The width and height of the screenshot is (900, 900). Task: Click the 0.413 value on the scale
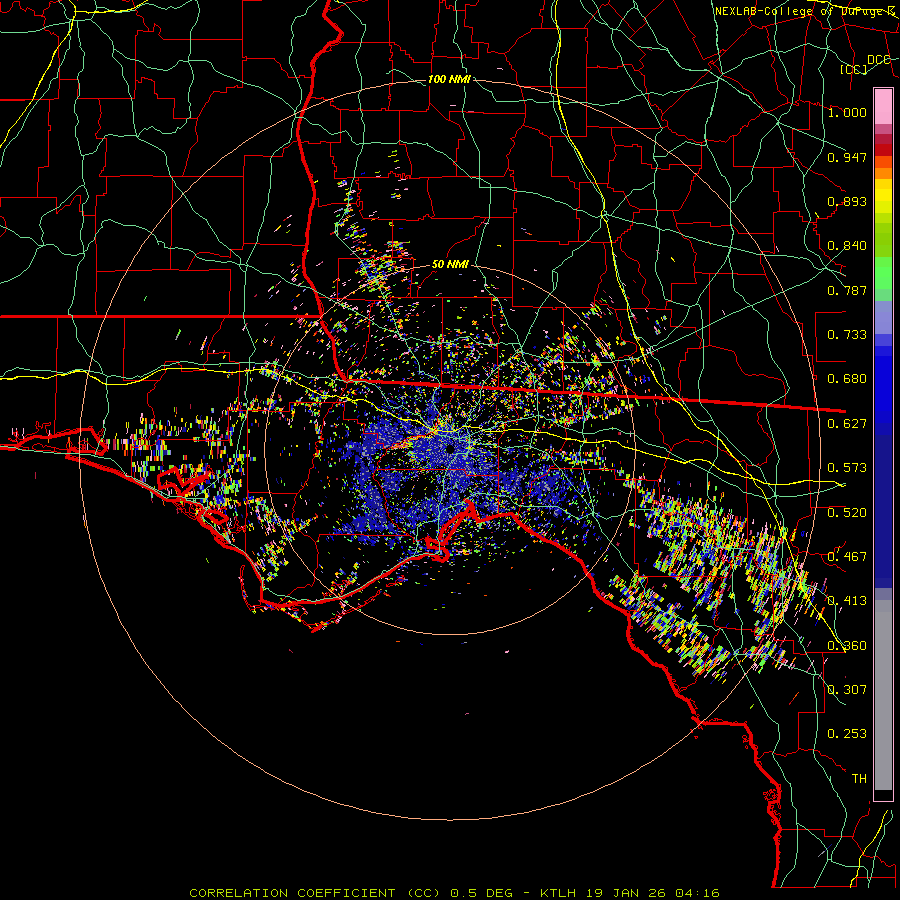click(847, 601)
